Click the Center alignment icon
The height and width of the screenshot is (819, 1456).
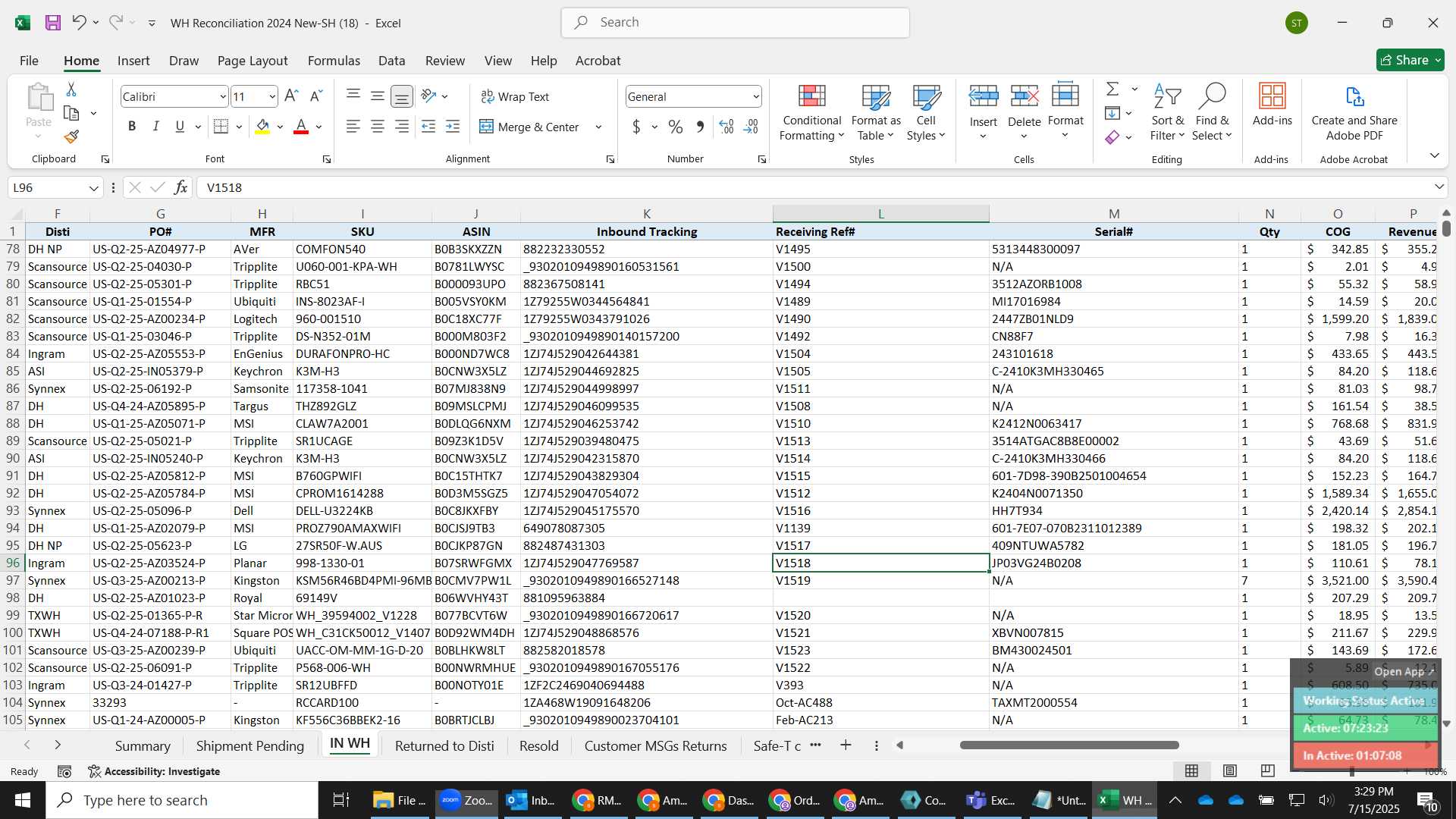(x=378, y=127)
